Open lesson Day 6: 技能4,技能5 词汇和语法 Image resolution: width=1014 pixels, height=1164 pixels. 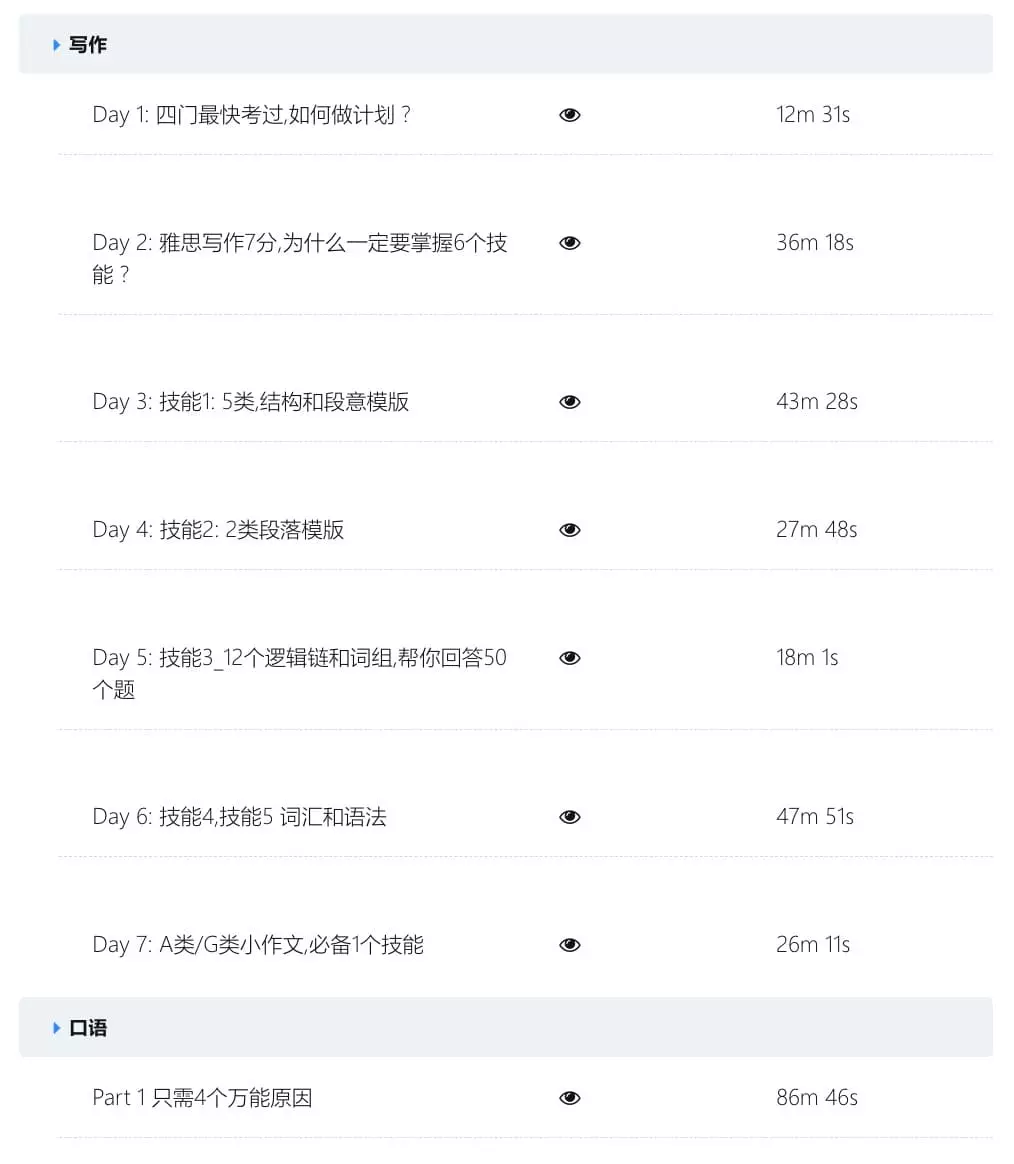pyautogui.click(x=239, y=817)
